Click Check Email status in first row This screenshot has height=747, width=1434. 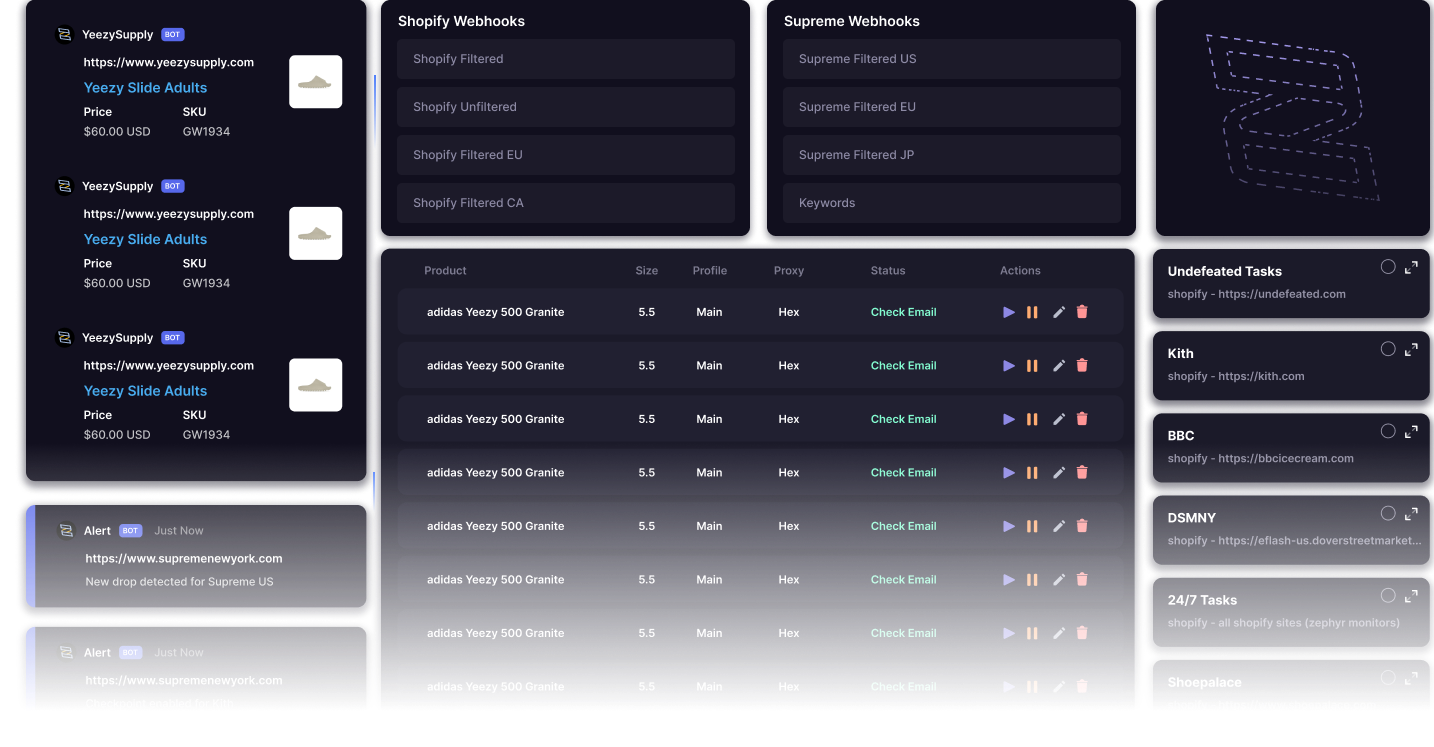903,312
